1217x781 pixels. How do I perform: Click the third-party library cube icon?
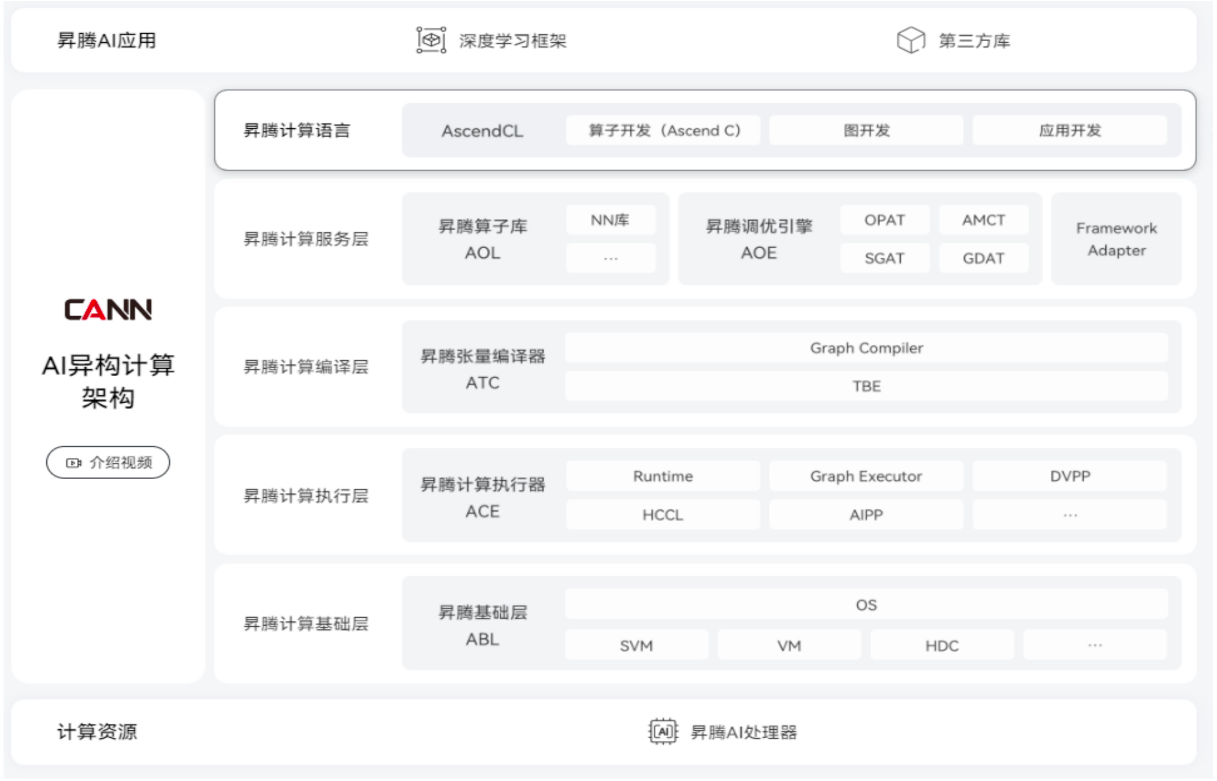909,41
